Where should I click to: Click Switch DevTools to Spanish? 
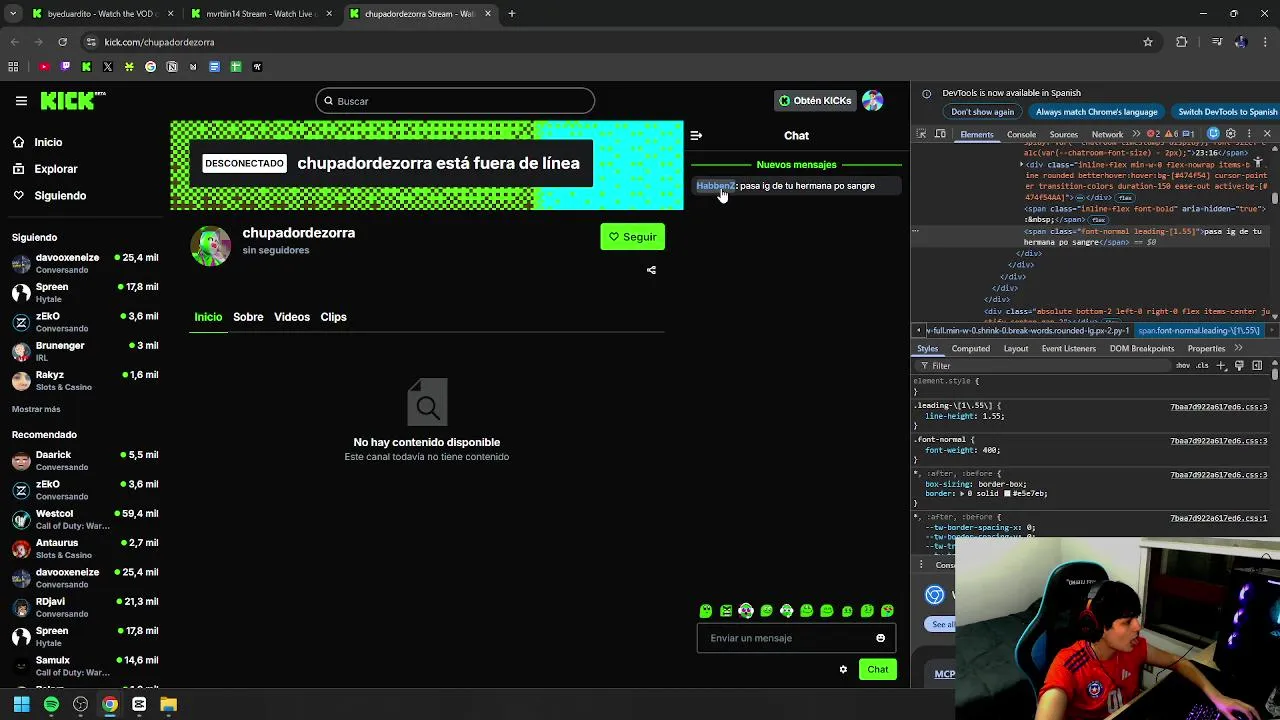(1227, 112)
